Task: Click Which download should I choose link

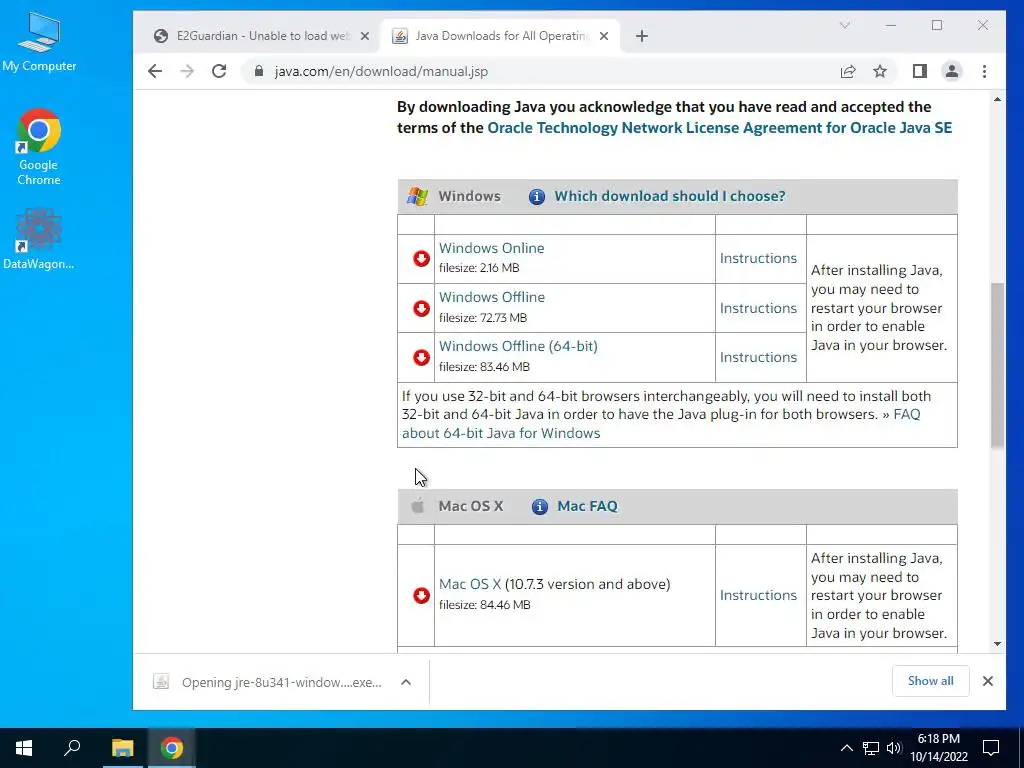Action: (670, 197)
